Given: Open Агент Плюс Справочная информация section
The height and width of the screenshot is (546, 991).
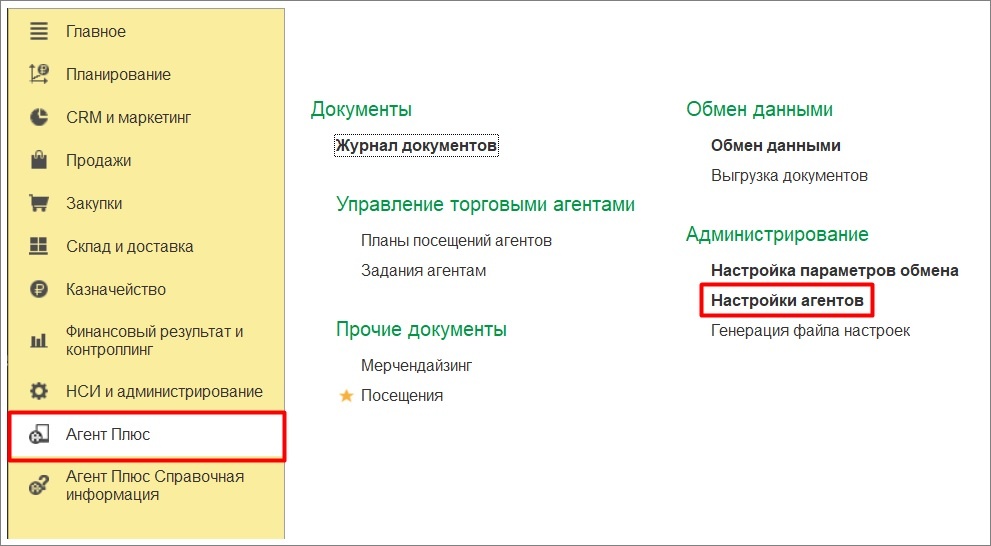Looking at the screenshot, I should pos(155,485).
